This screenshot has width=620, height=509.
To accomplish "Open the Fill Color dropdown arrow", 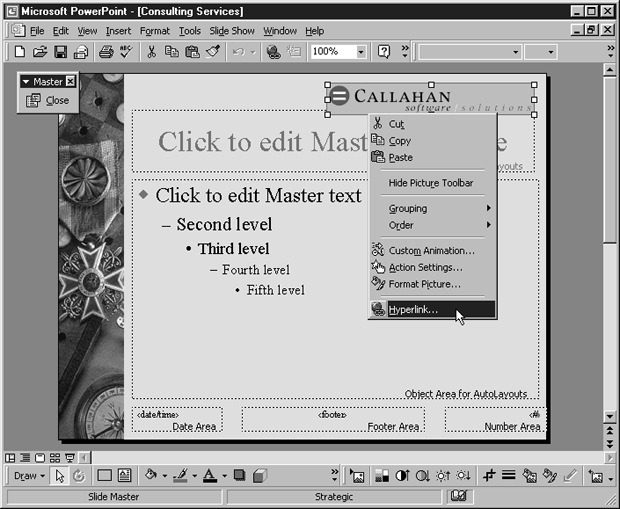I will point(164,476).
